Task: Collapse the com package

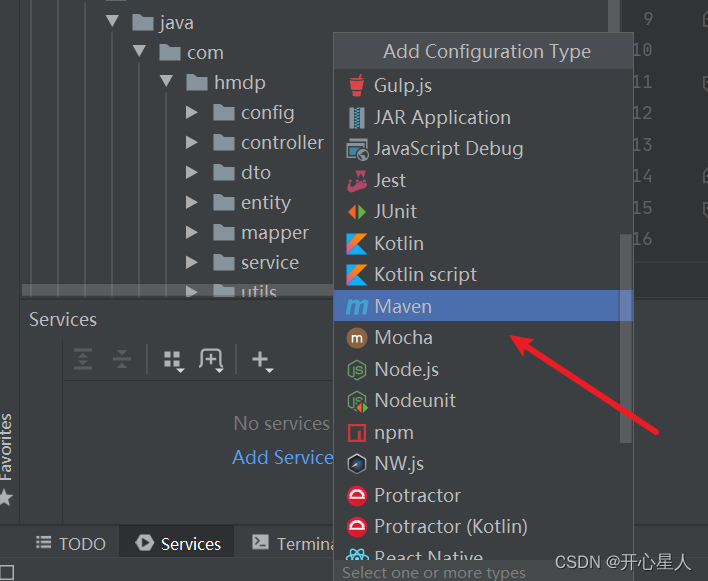Action: pyautogui.click(x=139, y=51)
